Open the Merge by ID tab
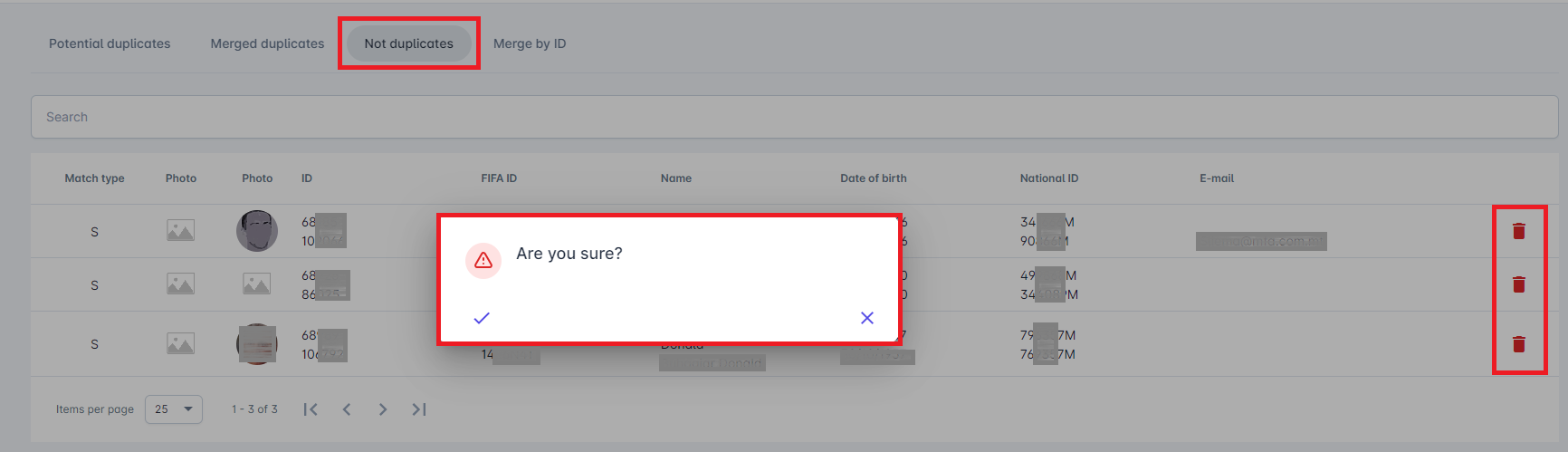The image size is (1568, 452). [530, 43]
